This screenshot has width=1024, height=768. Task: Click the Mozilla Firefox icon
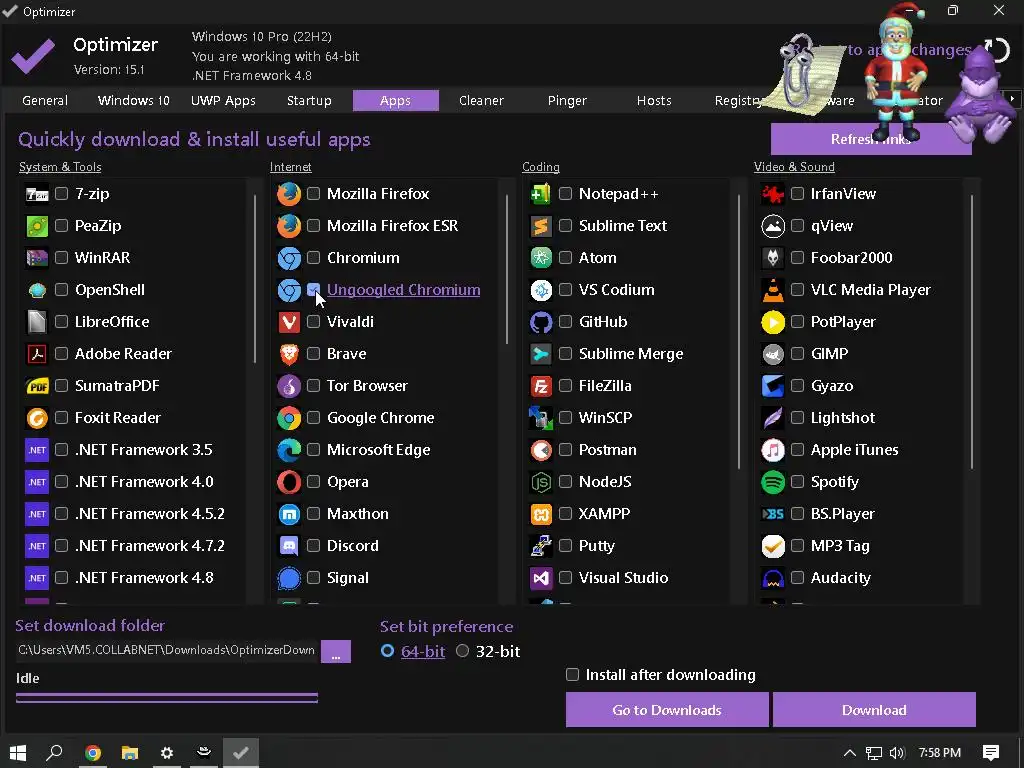[289, 194]
